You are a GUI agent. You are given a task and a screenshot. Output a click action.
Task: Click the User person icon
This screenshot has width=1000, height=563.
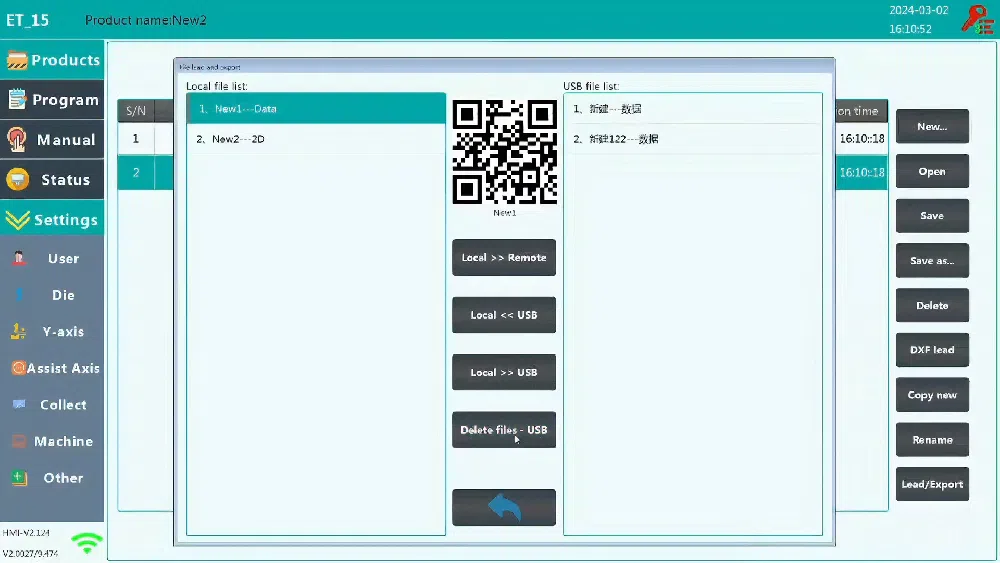[19, 258]
